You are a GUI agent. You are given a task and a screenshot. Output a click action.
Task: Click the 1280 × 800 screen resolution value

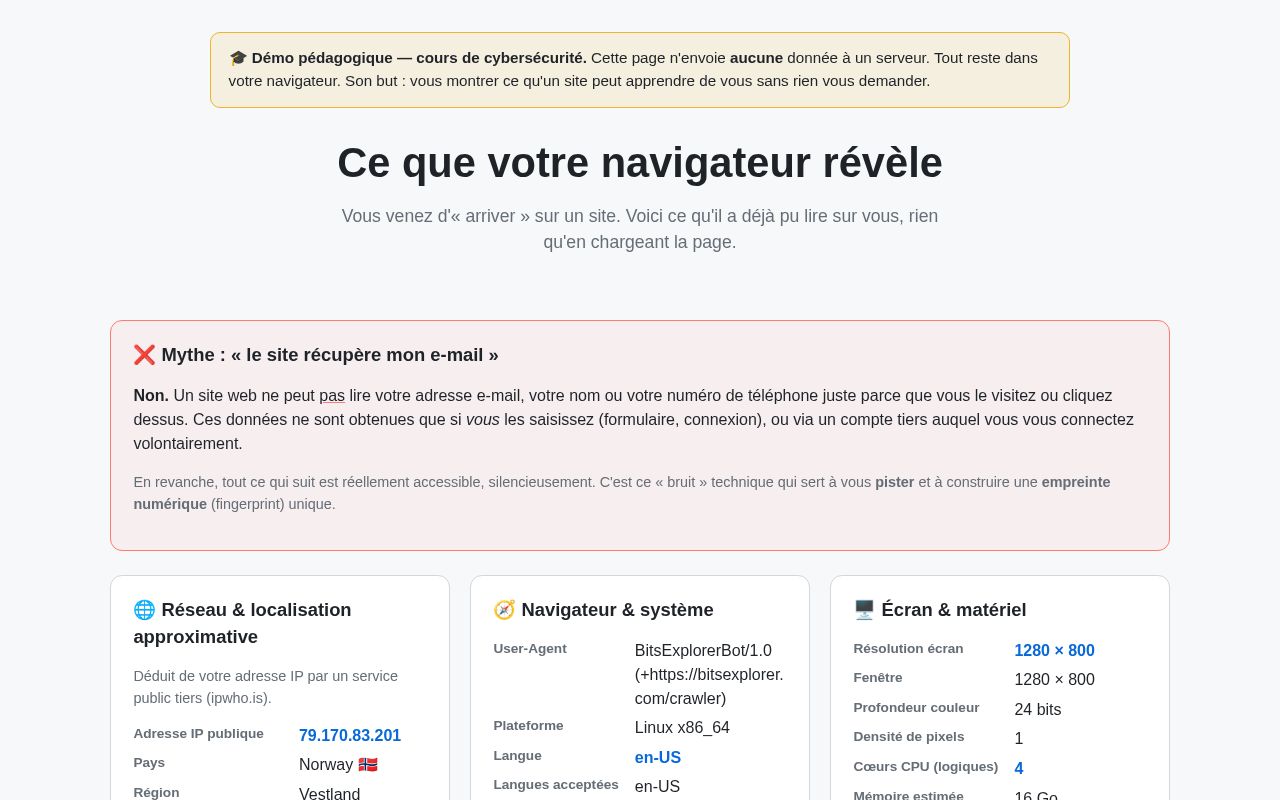pyautogui.click(x=1054, y=651)
